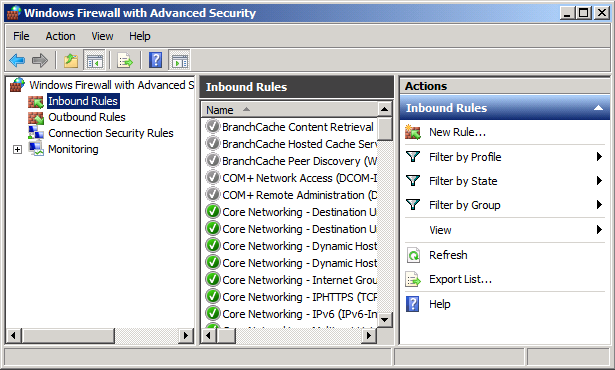Click the Outbound Rules brick wall icon

point(36,117)
